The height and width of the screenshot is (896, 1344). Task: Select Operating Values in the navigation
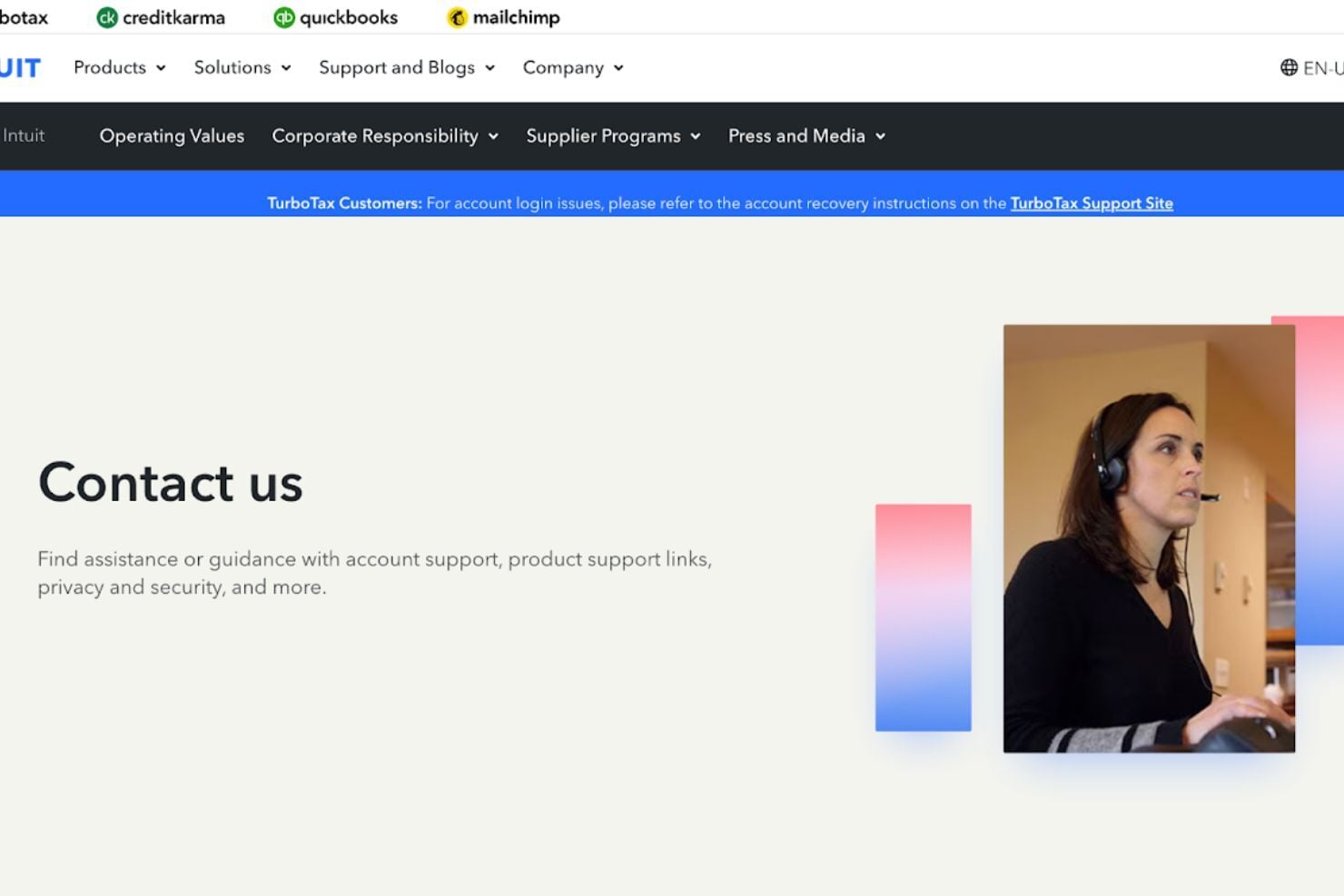tap(172, 136)
